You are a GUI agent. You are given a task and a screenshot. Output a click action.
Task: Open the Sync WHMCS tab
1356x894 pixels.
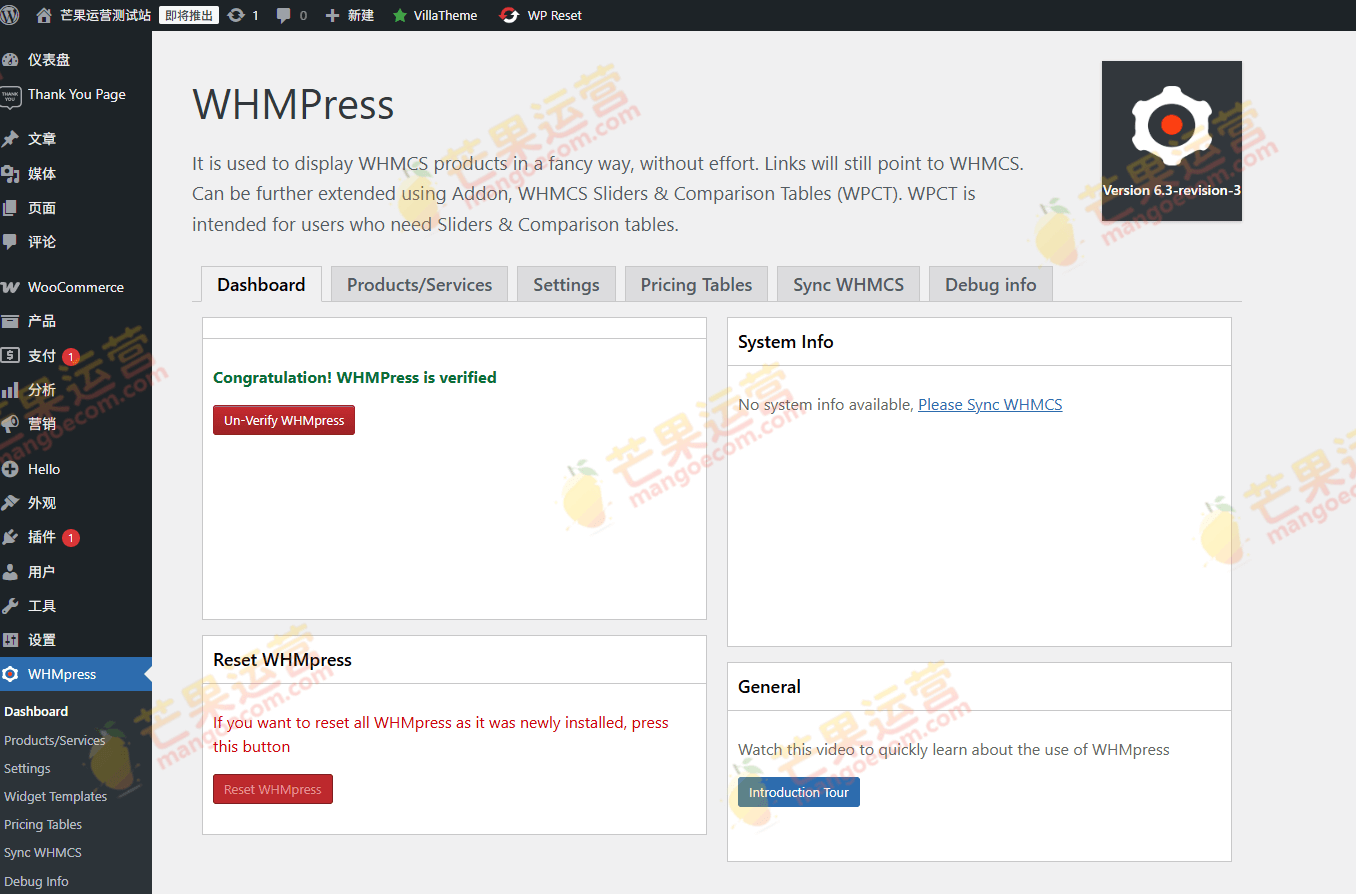tap(847, 284)
